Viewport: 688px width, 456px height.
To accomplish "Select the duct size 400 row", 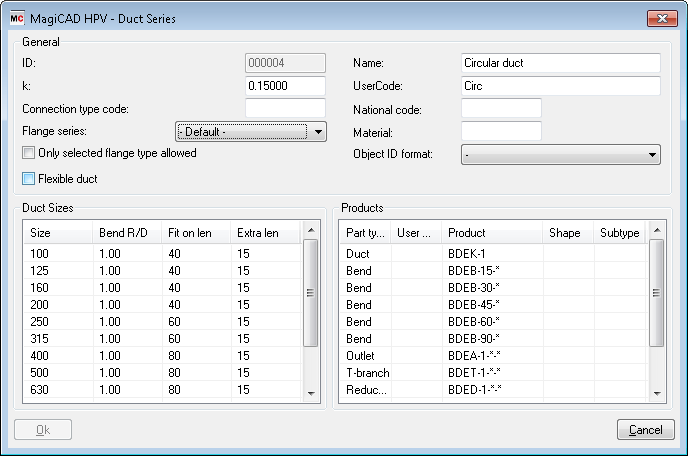I will click(162, 355).
